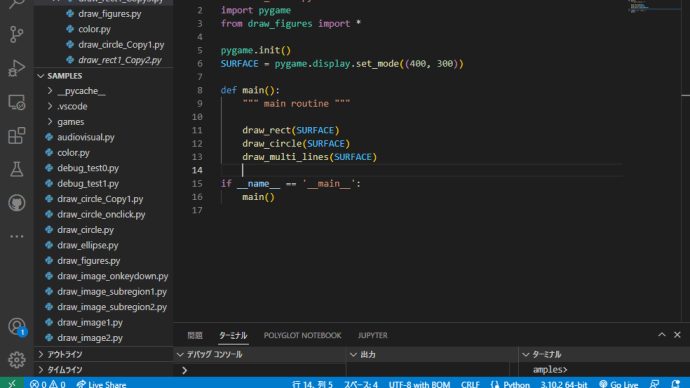Click the Go Live server button
Screen dimensions: 690x388
click(619, 384)
